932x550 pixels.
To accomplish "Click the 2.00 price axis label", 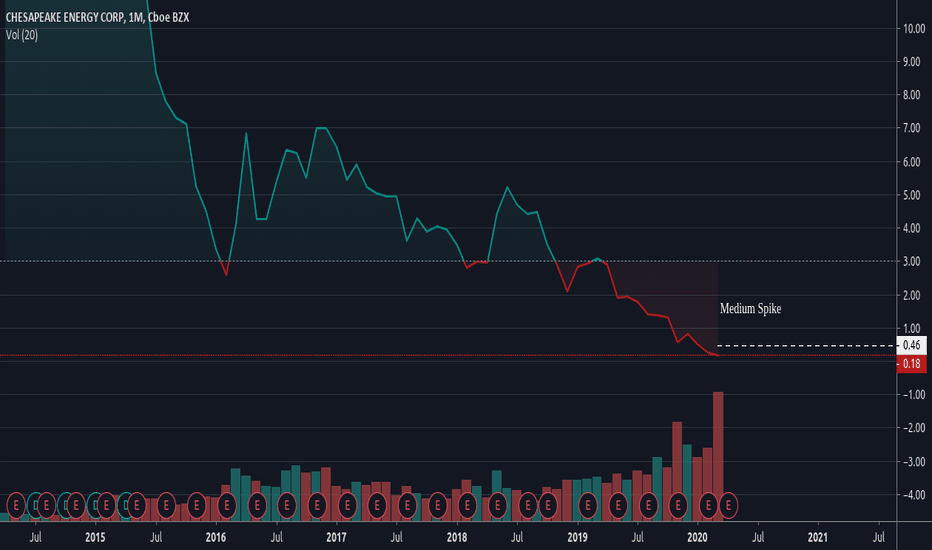I will pyautogui.click(x=912, y=296).
